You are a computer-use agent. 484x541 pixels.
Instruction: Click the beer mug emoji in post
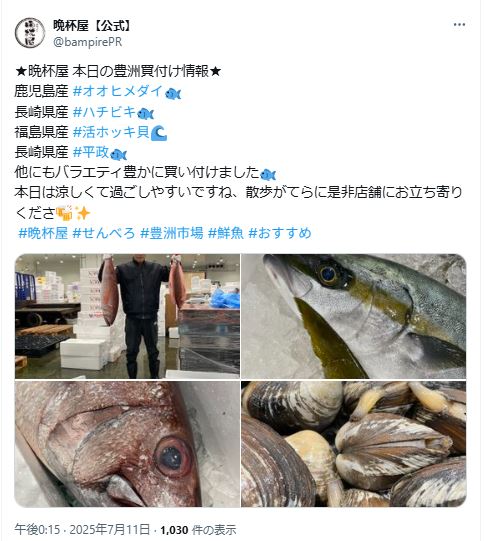pyautogui.click(x=64, y=213)
